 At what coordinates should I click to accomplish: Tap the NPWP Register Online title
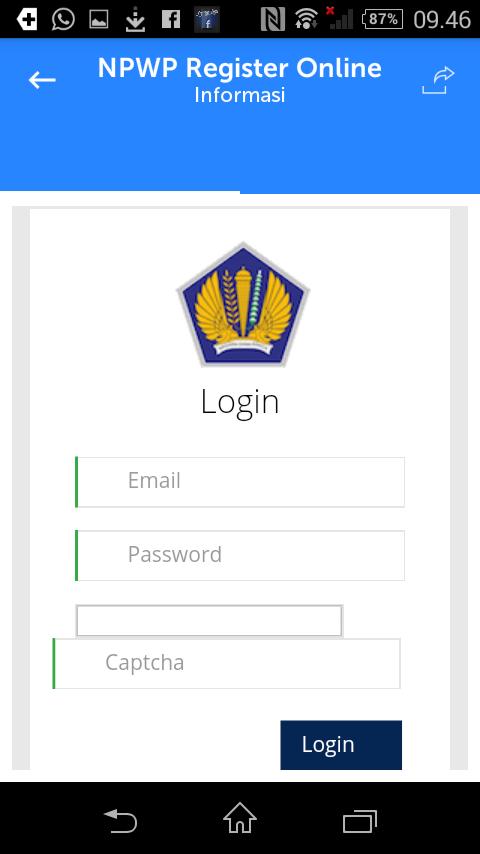(x=240, y=69)
